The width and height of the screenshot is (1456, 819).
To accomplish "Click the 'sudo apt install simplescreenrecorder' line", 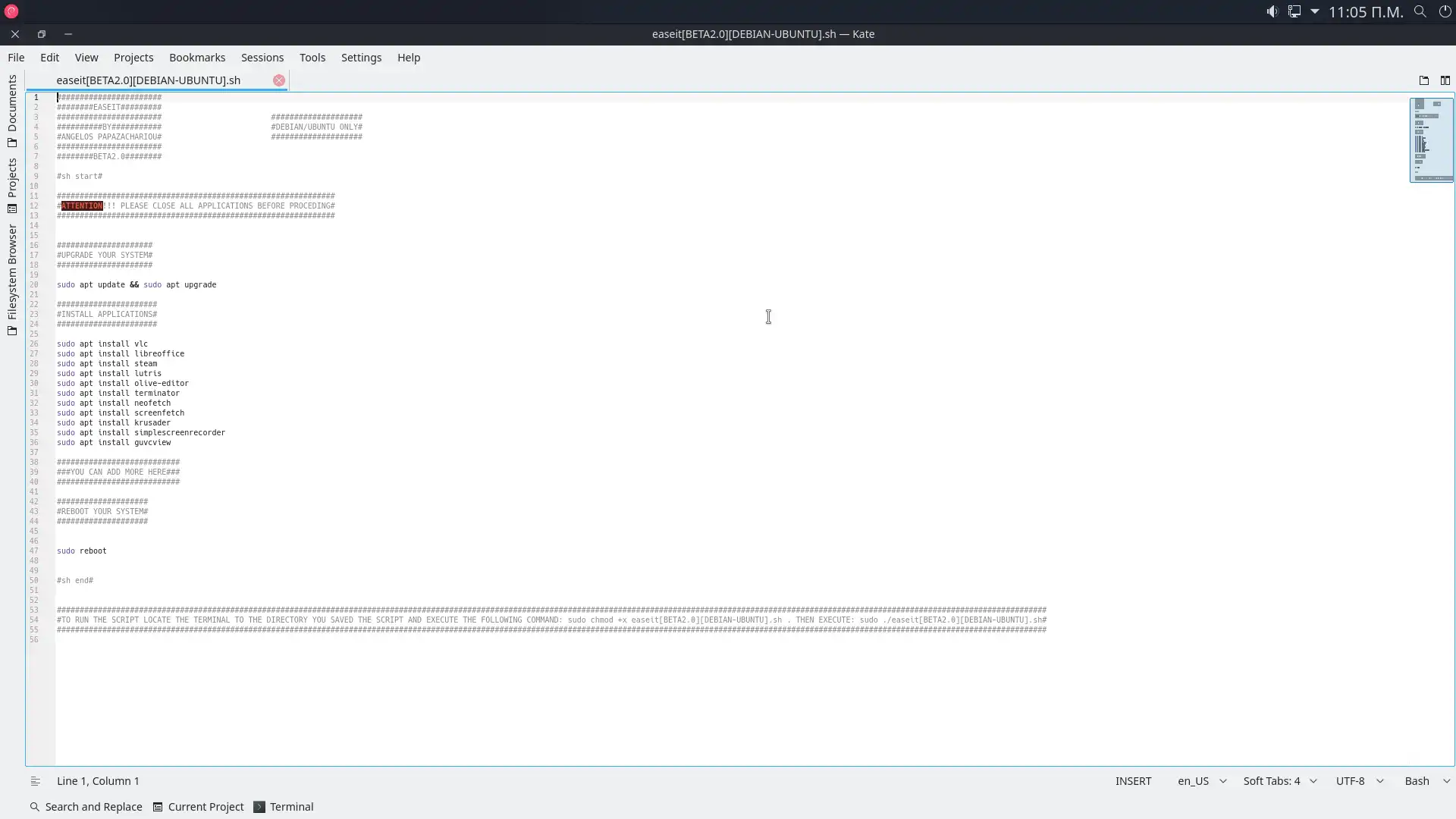I will tap(141, 433).
